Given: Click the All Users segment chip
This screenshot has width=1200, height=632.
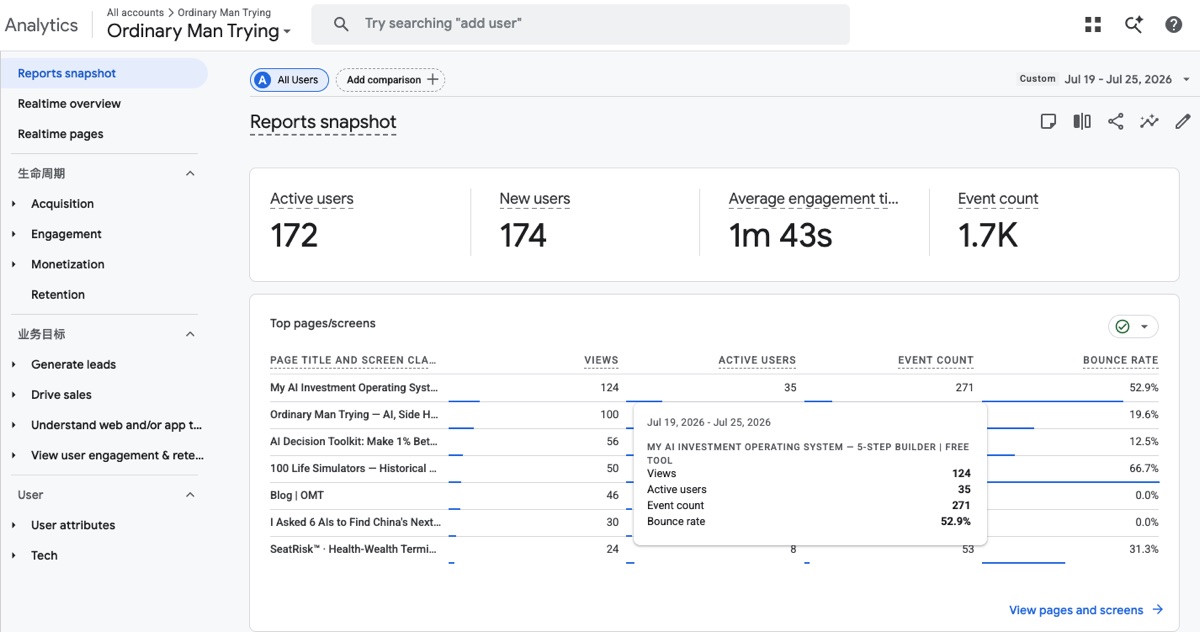Looking at the screenshot, I should [289, 80].
